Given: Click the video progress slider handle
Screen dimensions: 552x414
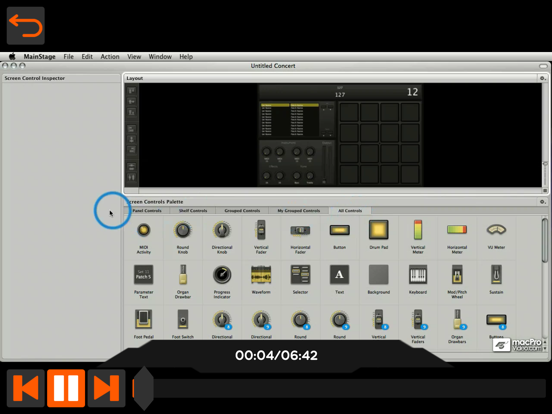Looking at the screenshot, I should tap(144, 388).
